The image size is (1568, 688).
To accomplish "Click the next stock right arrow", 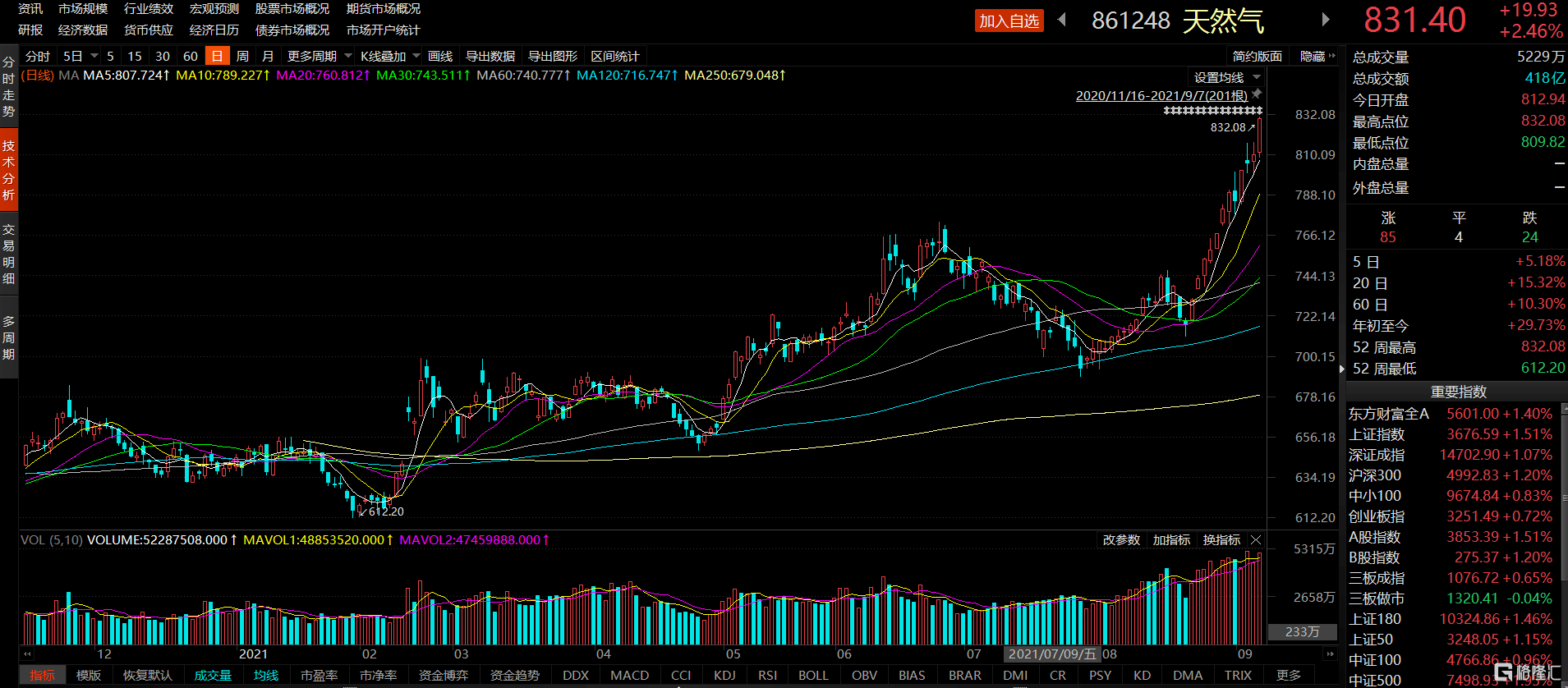I will [x=1325, y=20].
